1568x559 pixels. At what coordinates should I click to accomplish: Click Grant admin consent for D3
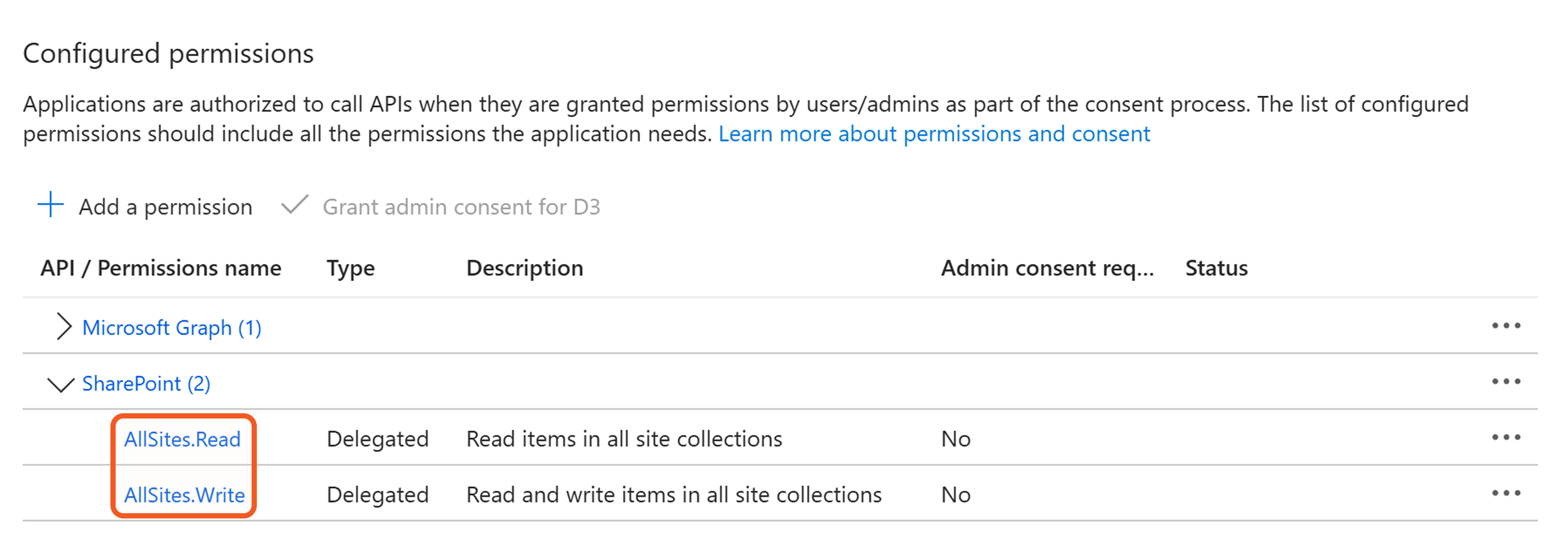pos(461,207)
